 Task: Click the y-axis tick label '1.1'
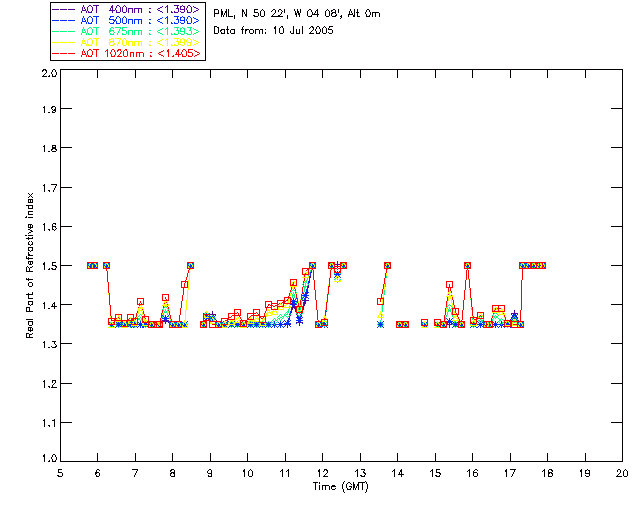point(49,423)
